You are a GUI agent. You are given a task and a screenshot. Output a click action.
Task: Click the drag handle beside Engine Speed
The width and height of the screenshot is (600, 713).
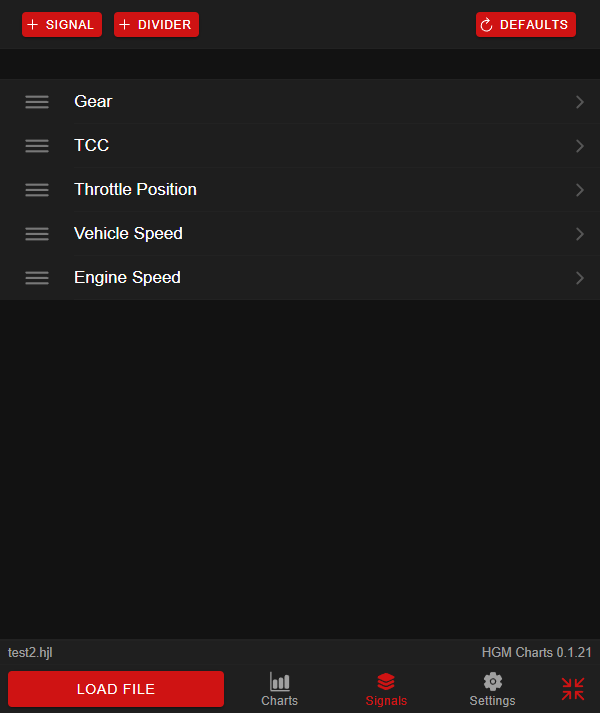coord(37,278)
